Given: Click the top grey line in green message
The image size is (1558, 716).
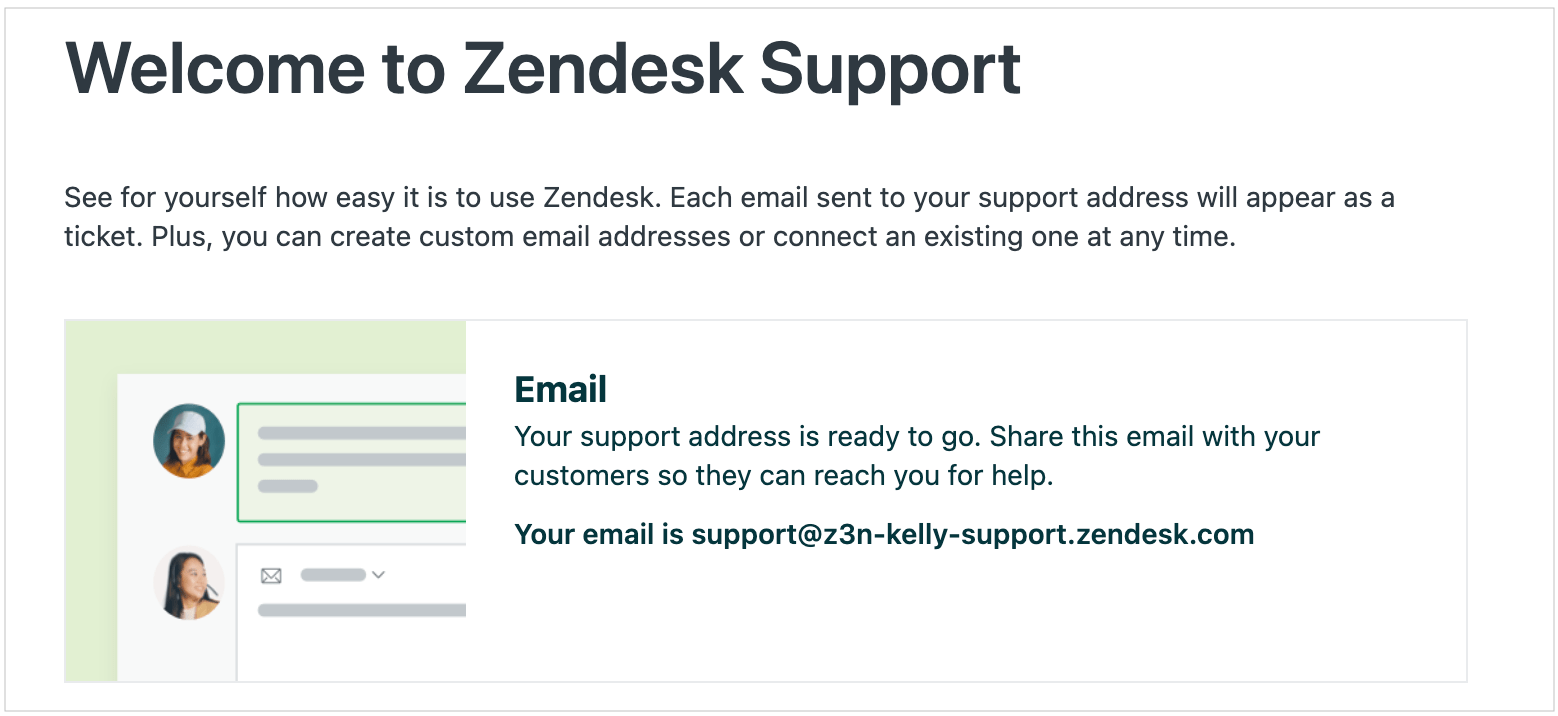Looking at the screenshot, I should pyautogui.click(x=362, y=433).
